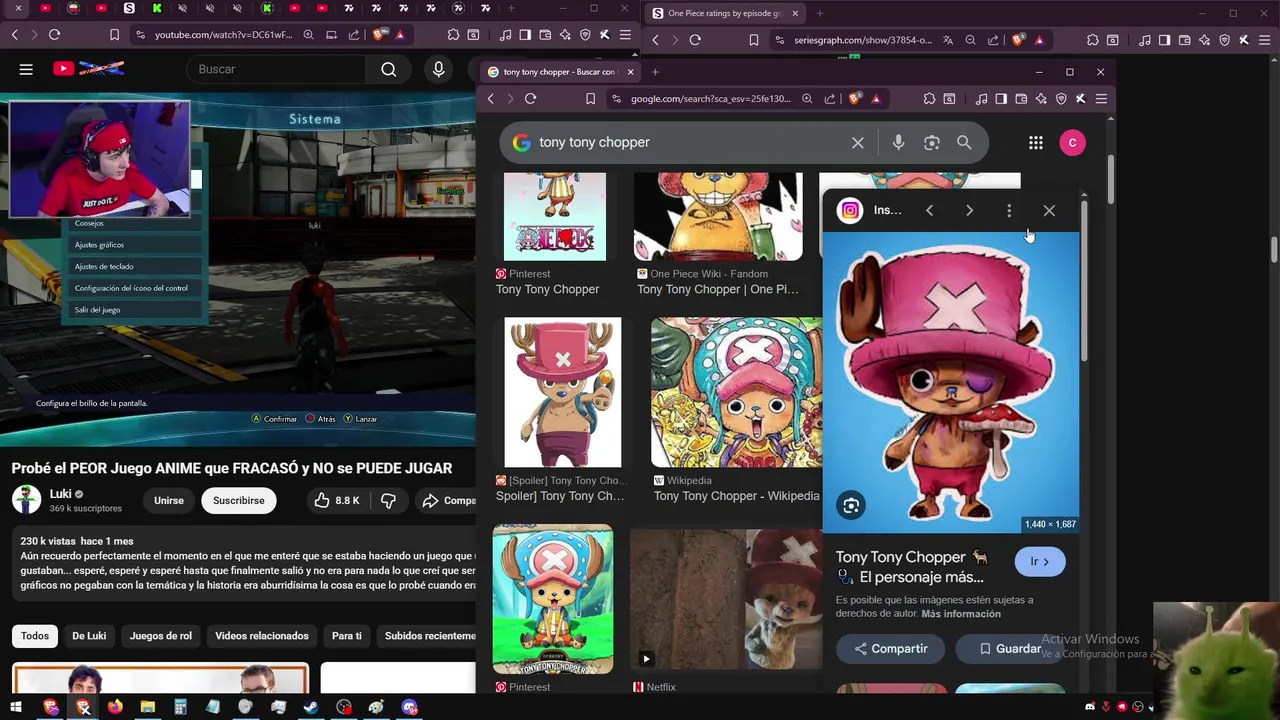
Task: Select the Videos relacionados filter chip
Action: pyautogui.click(x=262, y=636)
